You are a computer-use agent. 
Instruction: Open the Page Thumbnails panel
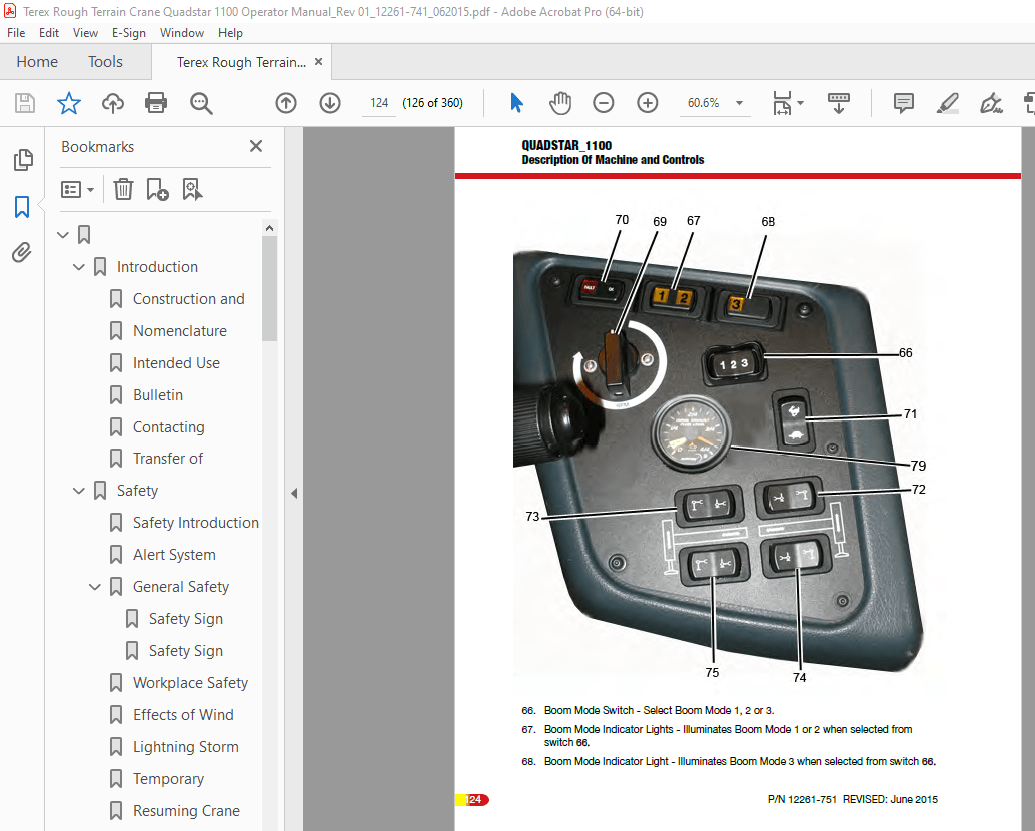[22, 160]
